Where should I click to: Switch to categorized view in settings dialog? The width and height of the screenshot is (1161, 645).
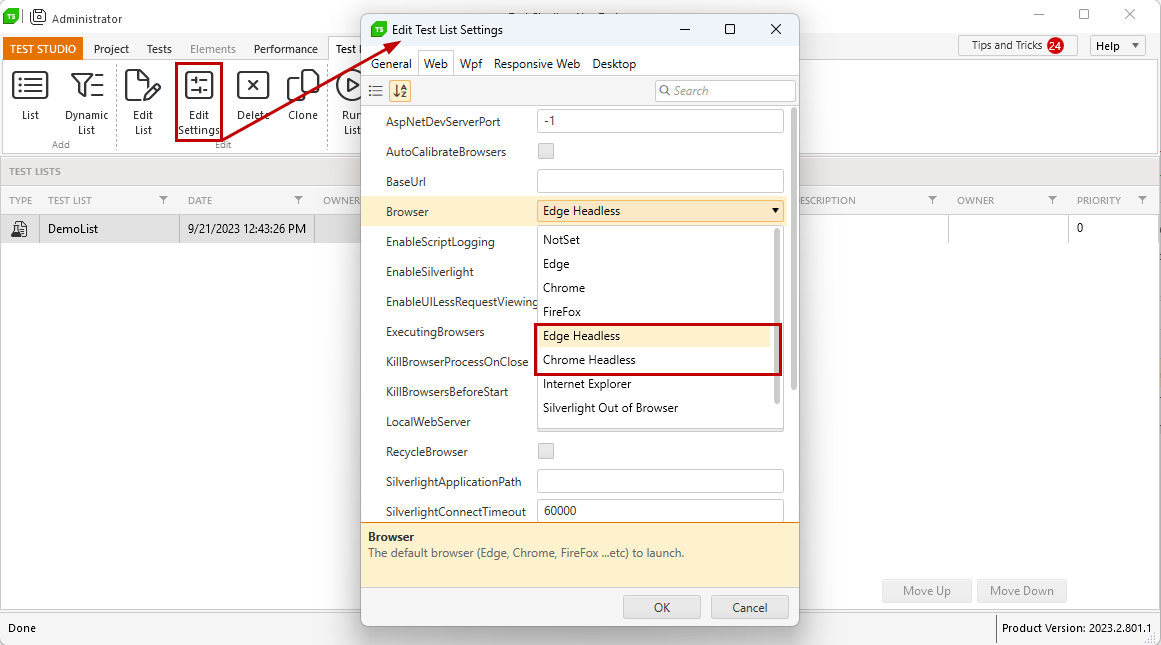click(x=375, y=91)
